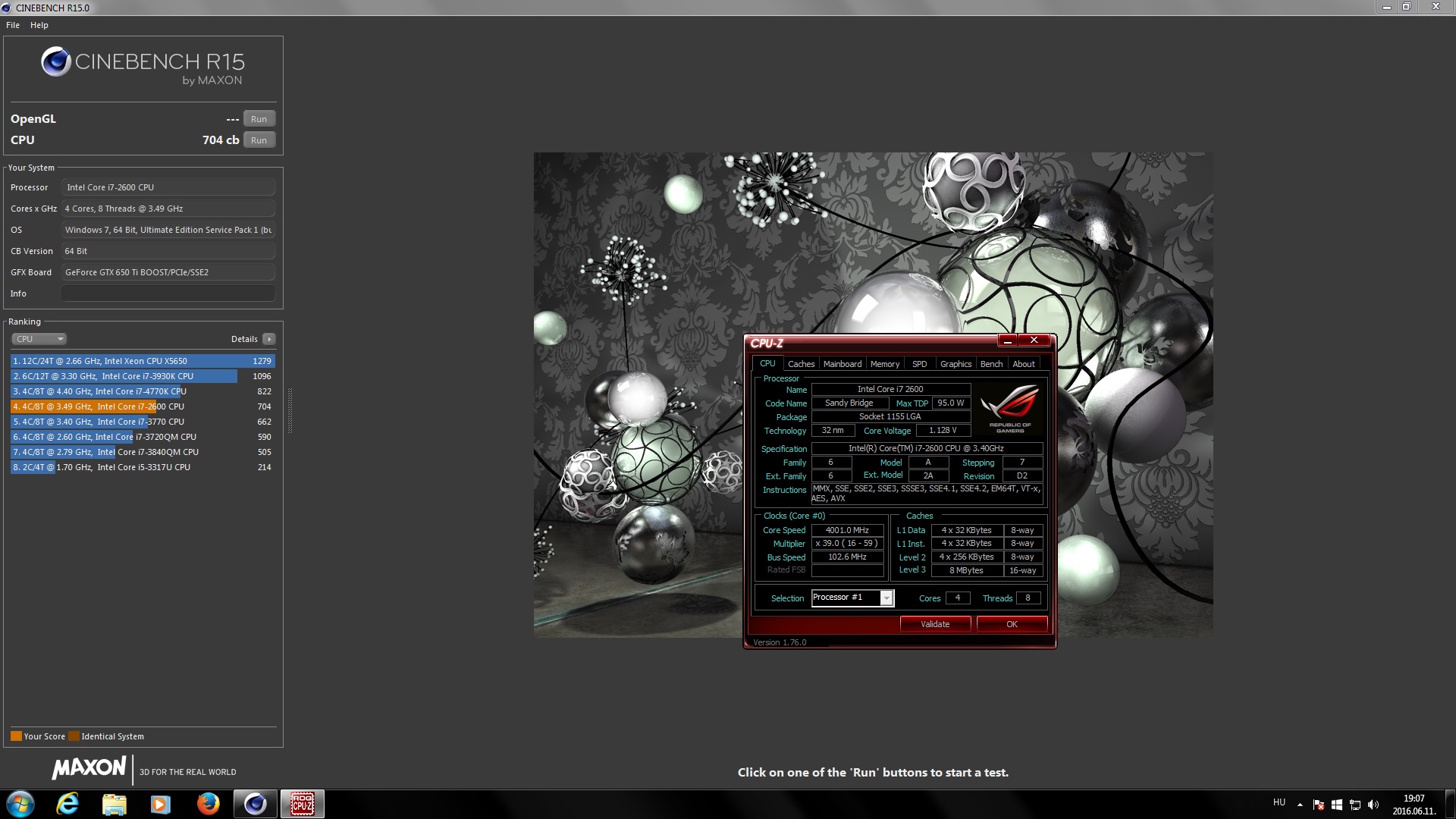This screenshot has height=819, width=1456.
Task: Open the CPU ranking type dropdown
Action: pos(39,339)
